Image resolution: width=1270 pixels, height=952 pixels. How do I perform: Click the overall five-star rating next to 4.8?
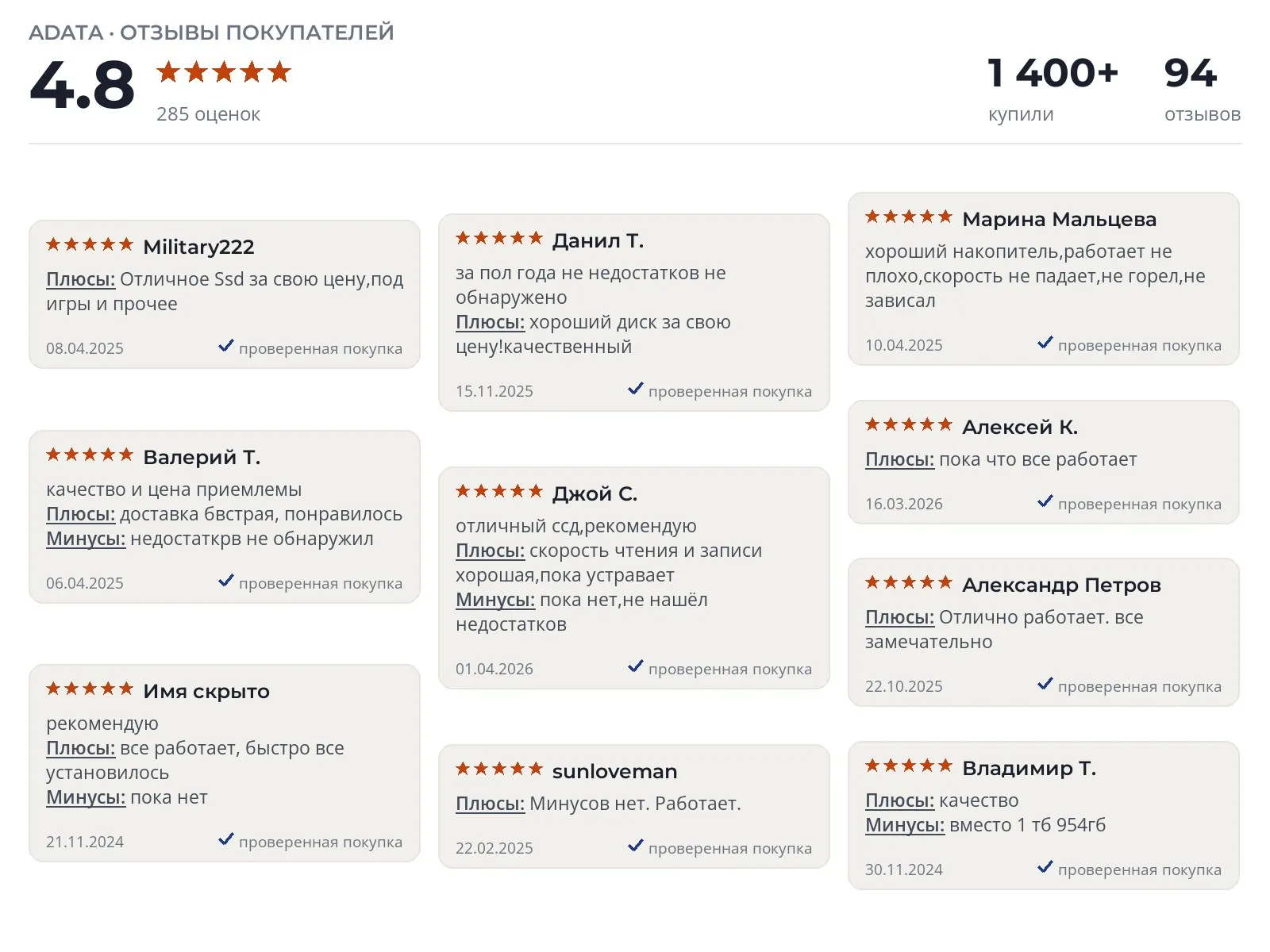coord(224,72)
